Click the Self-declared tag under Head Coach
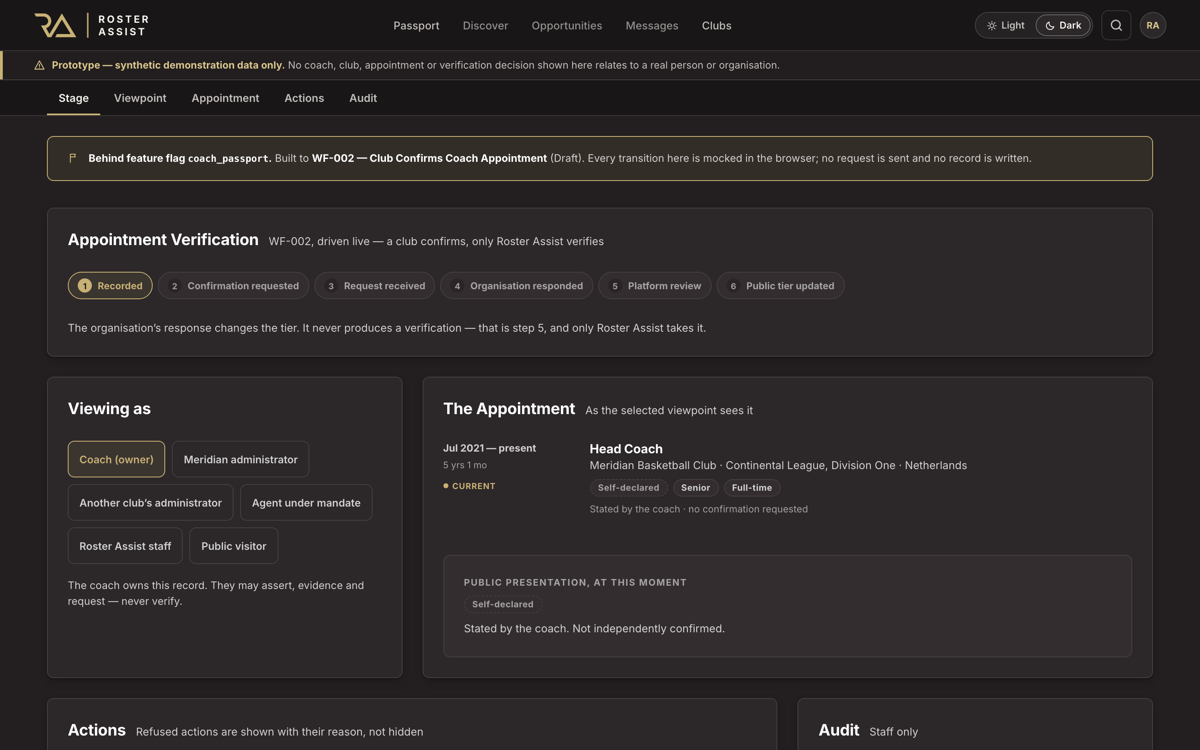 pos(628,488)
